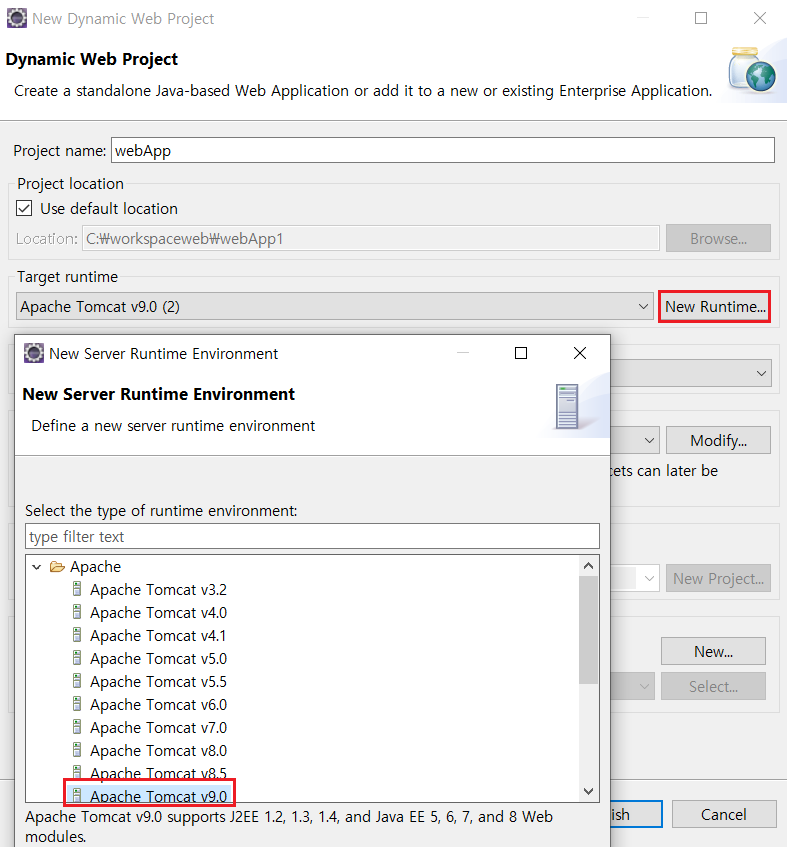Select Apache Tomcat v9.0 runtime
787x847 pixels.
click(158, 796)
